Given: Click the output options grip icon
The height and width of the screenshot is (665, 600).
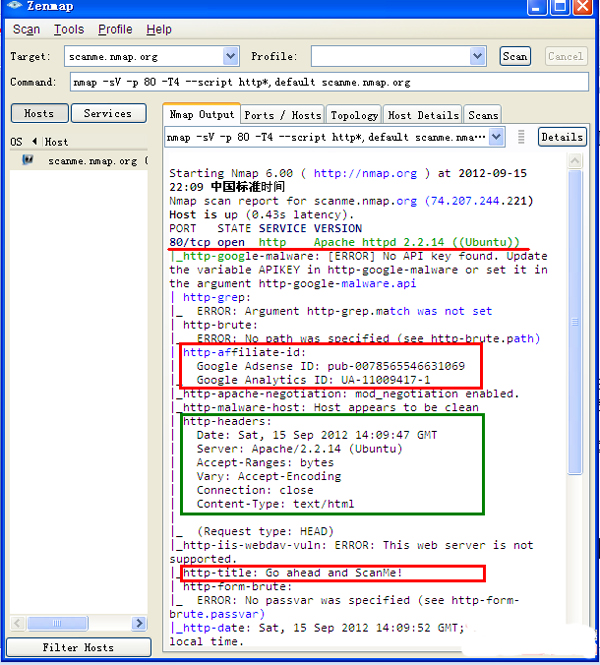Looking at the screenshot, I should pos(521,137).
